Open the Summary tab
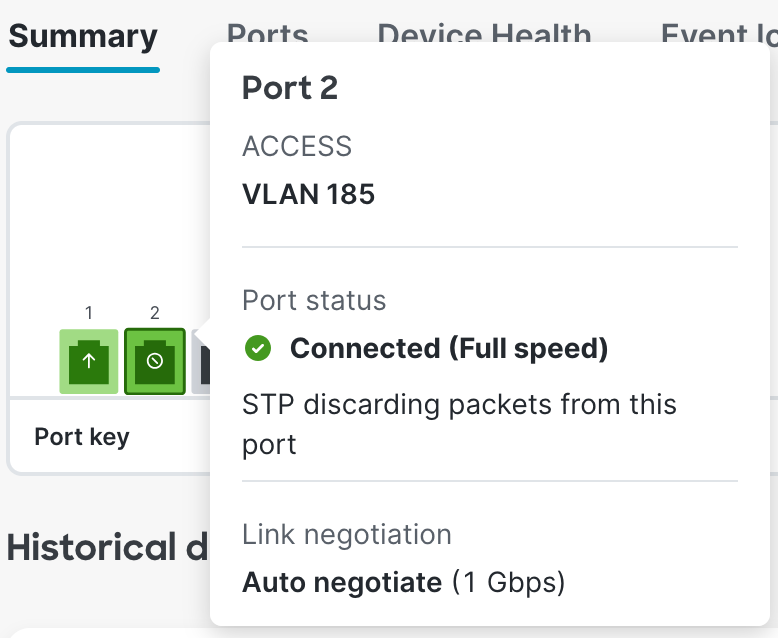778x638 pixels. pos(83,37)
